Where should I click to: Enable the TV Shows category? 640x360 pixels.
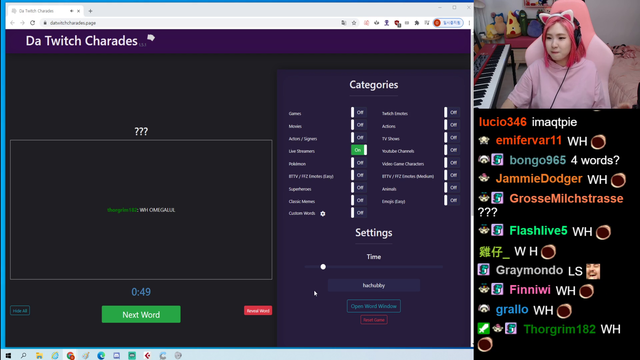452,138
